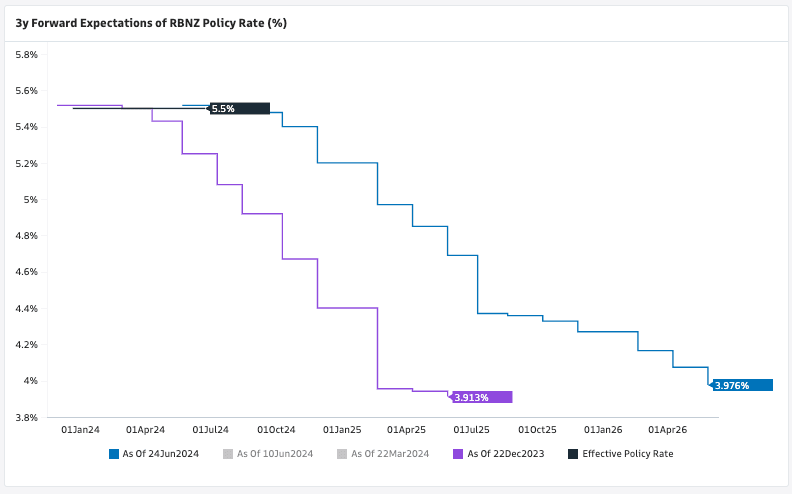Click the blue As Of 24Jun2024 legend swatch
This screenshot has height=494, width=792.
114,454
